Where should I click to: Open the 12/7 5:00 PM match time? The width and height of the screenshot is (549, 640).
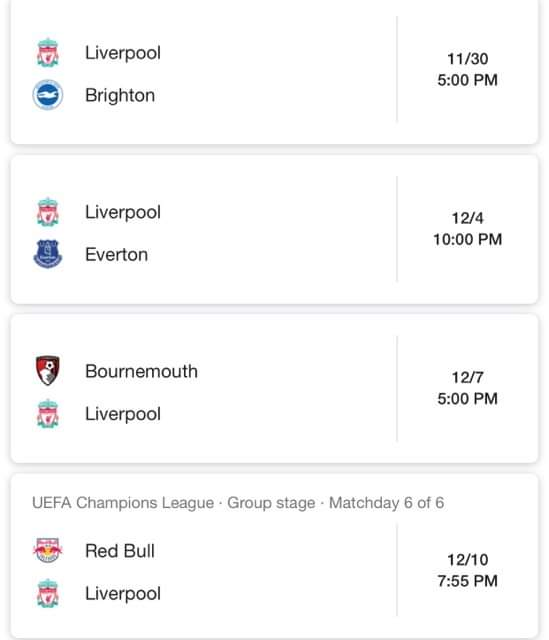(x=467, y=388)
